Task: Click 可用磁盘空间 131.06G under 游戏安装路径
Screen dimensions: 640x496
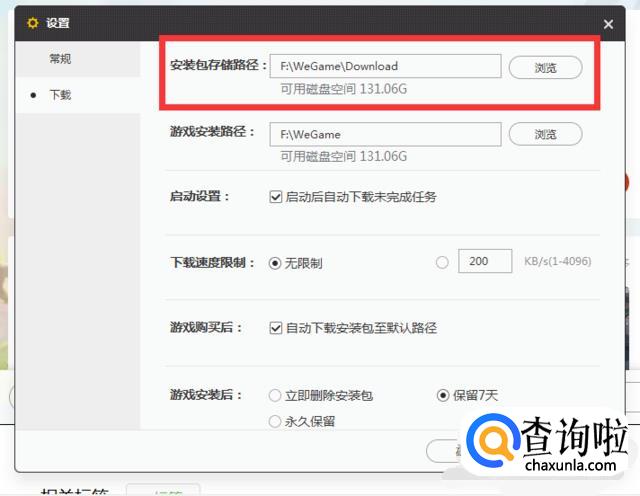Action: tap(343, 156)
